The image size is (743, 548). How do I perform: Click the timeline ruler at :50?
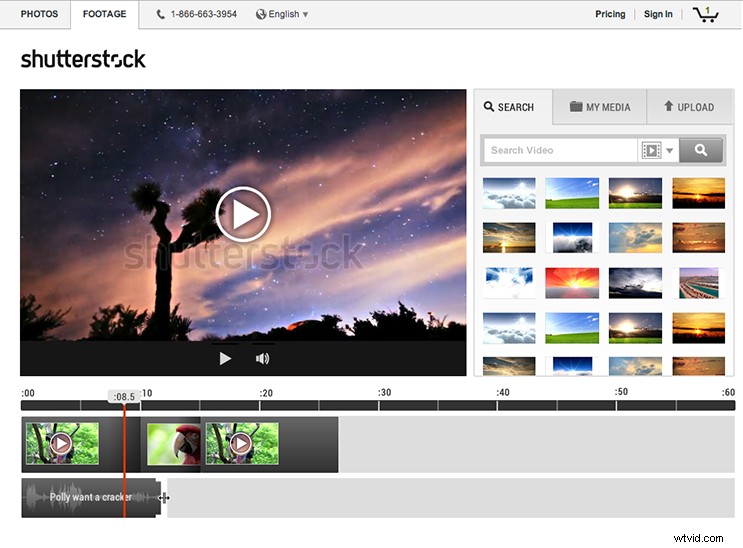pyautogui.click(x=616, y=405)
